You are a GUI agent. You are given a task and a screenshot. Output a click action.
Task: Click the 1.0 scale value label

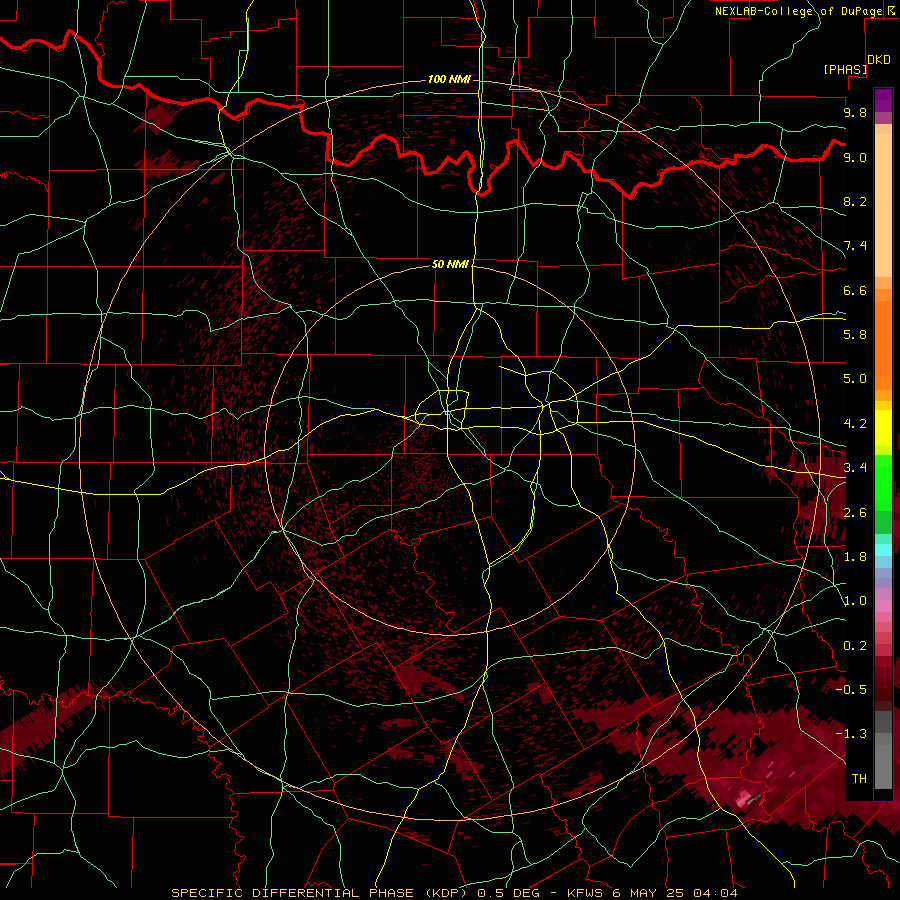(855, 601)
